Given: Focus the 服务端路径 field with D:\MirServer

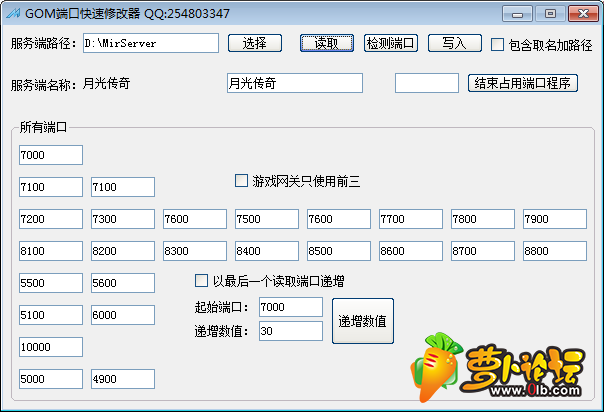Looking at the screenshot, I should tap(150, 43).
